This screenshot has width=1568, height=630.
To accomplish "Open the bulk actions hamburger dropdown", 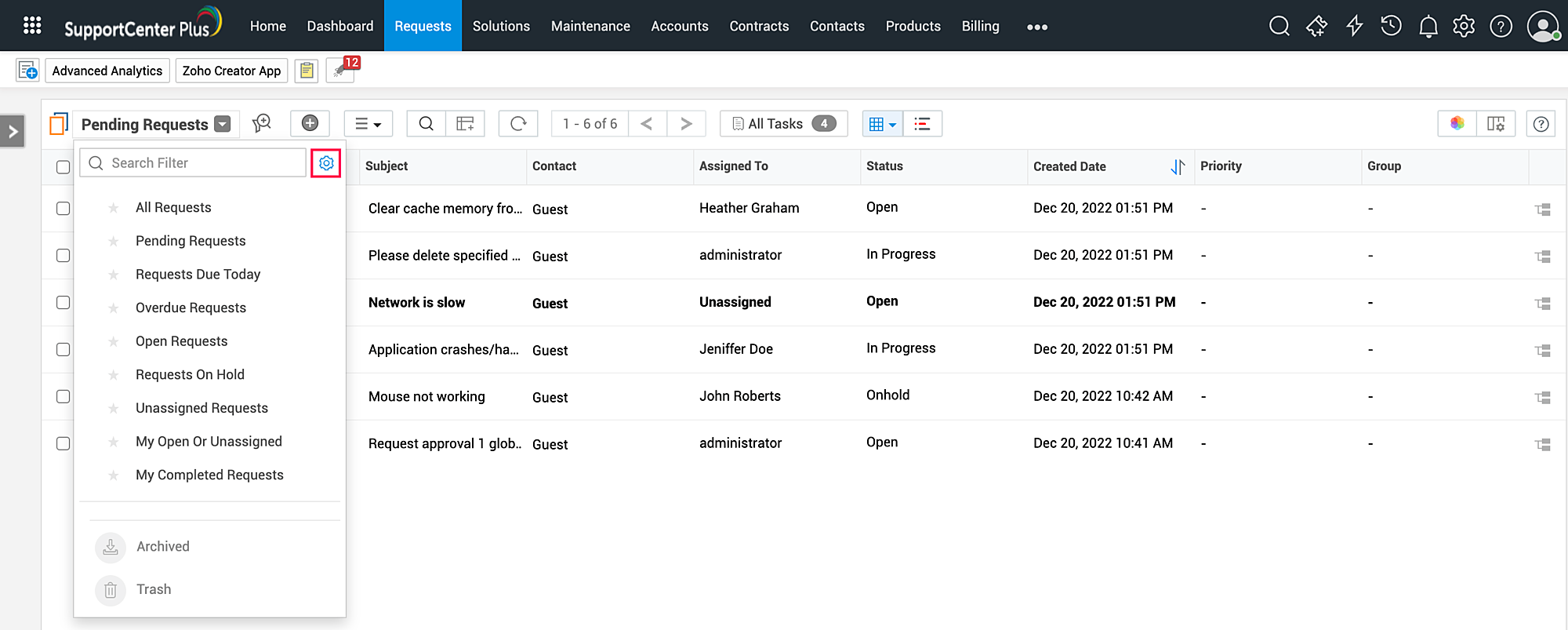I will click(368, 124).
